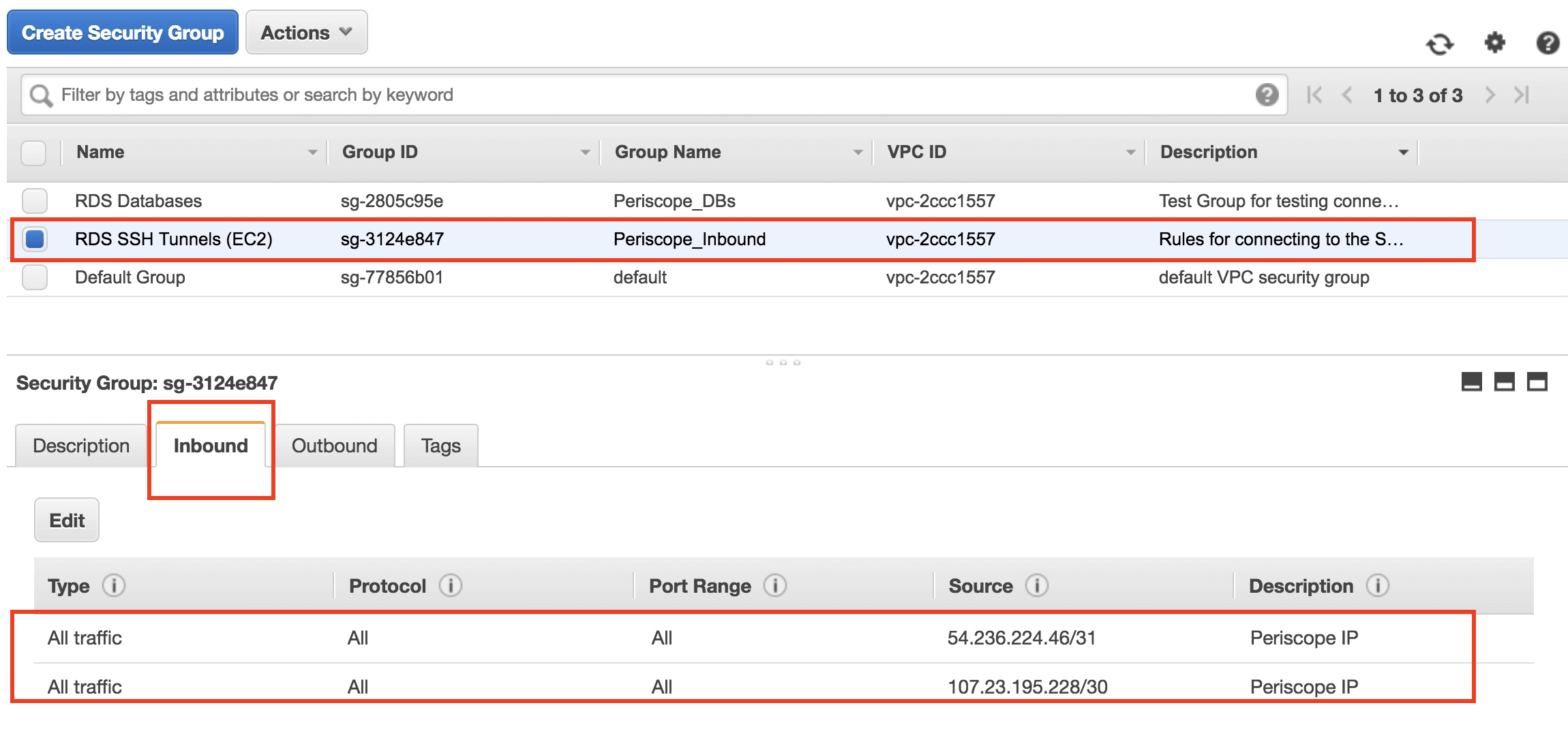
Task: Switch to the Outbound tab
Action: pos(334,446)
